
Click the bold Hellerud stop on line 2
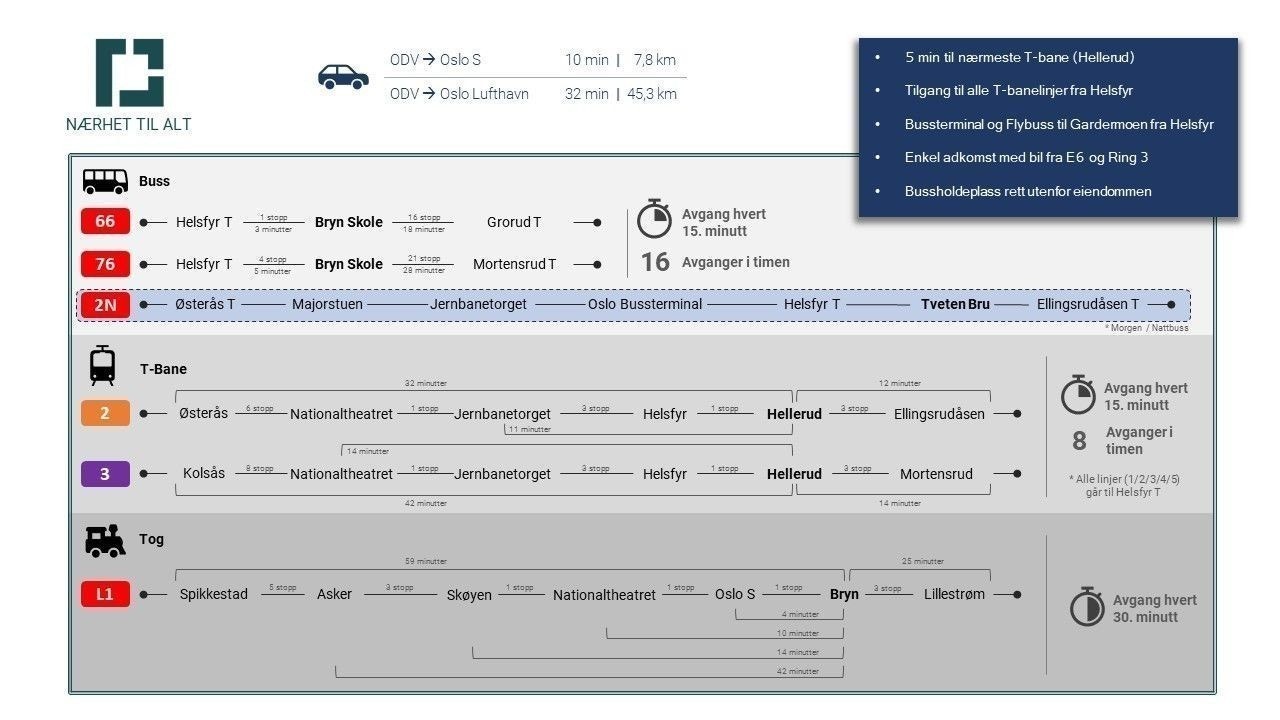794,414
